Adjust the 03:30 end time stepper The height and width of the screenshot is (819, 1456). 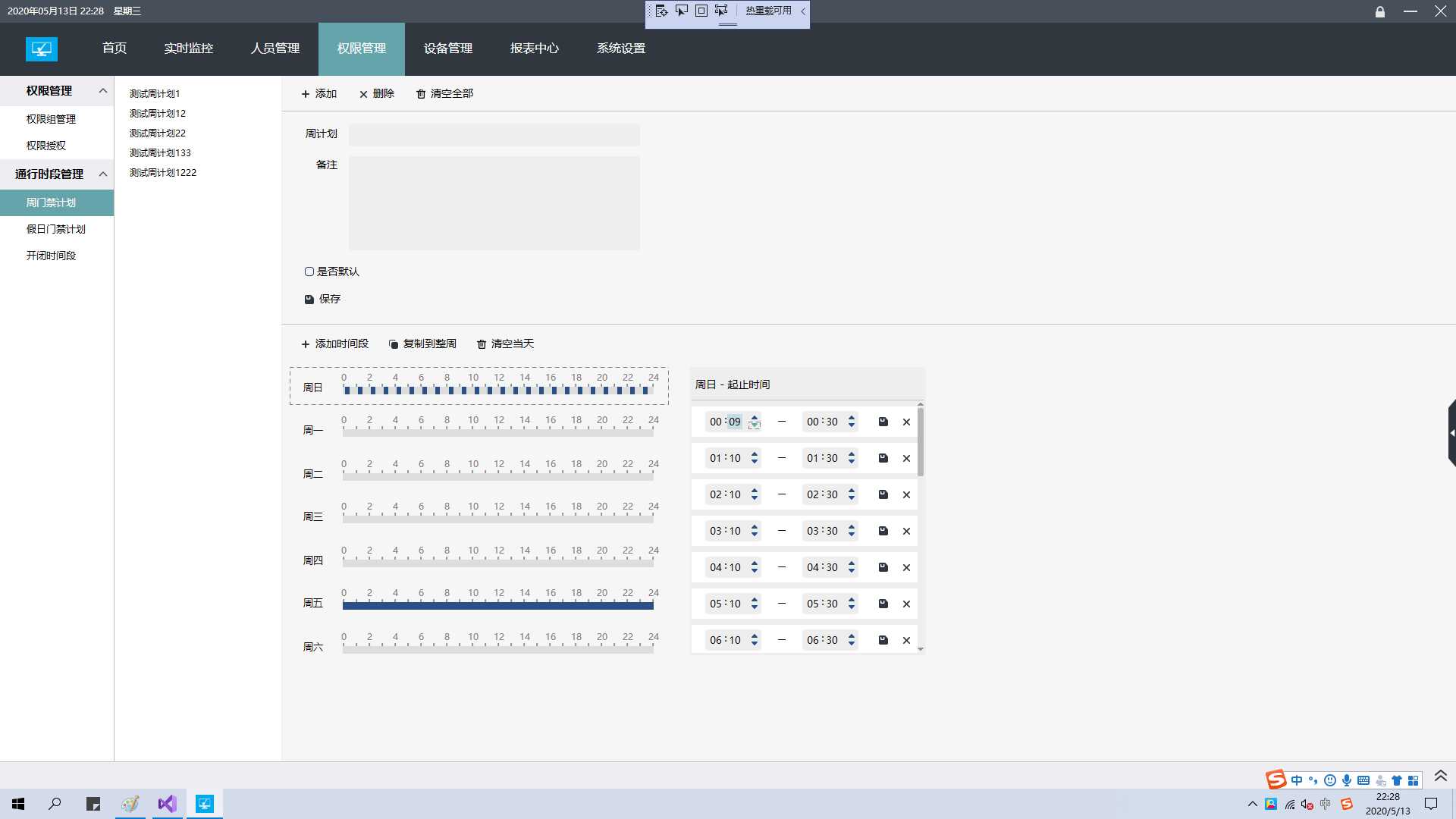851,531
